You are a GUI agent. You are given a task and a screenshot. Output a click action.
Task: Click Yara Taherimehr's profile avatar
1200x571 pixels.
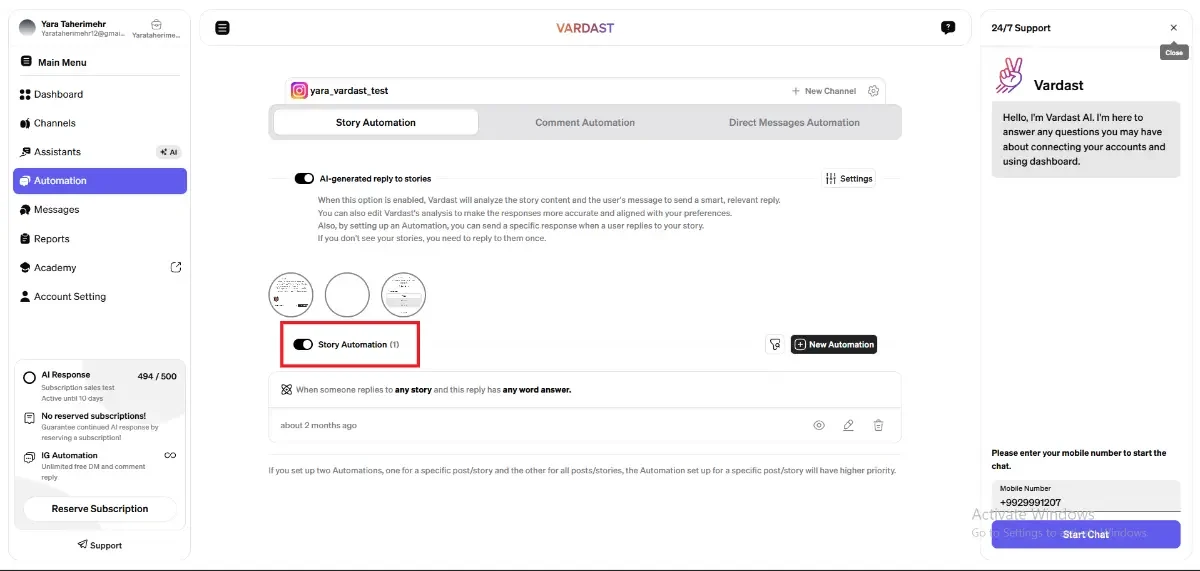pos(28,28)
